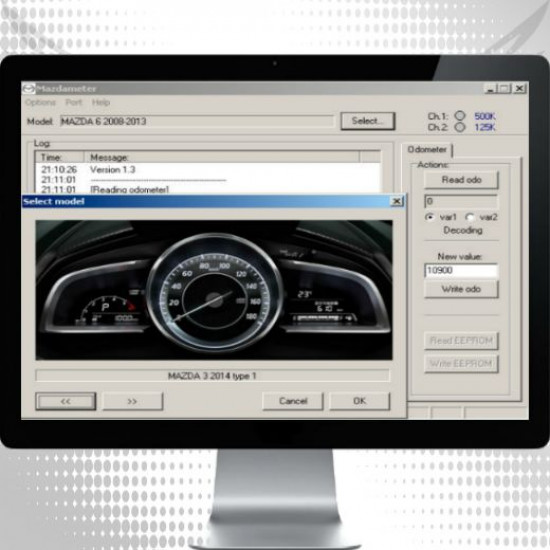Open the Port menu
This screenshot has width=550, height=550.
pos(74,102)
